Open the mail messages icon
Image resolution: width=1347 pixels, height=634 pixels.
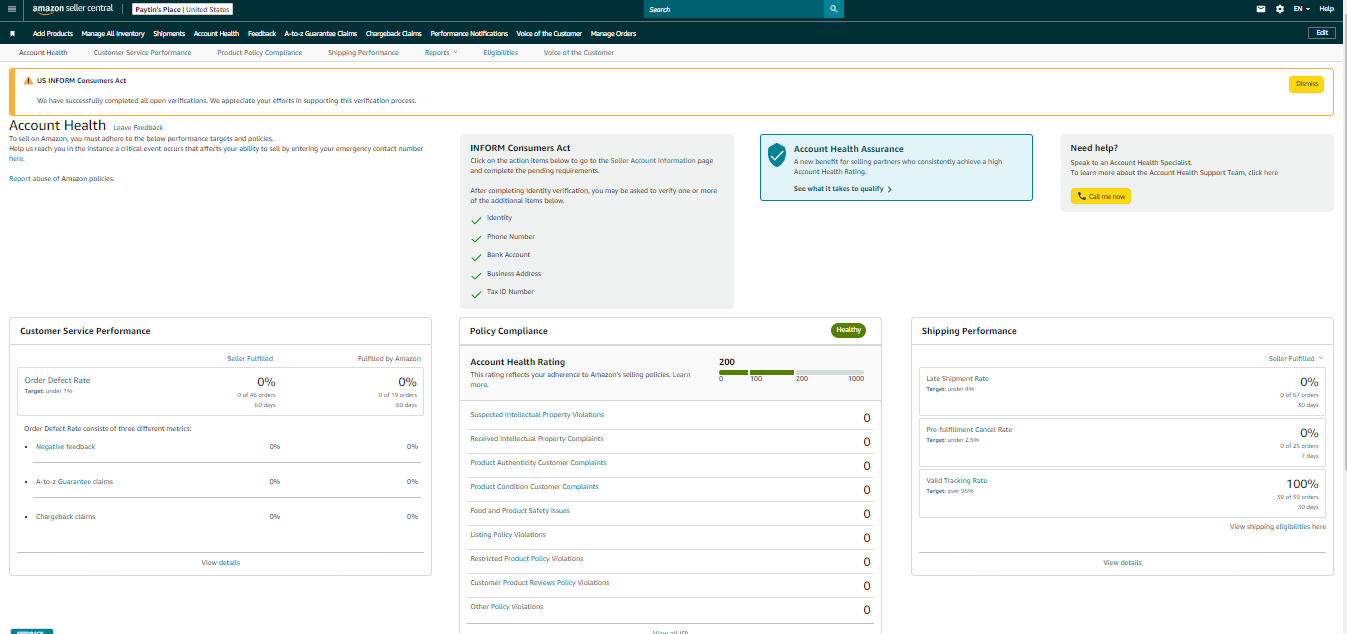1261,9
